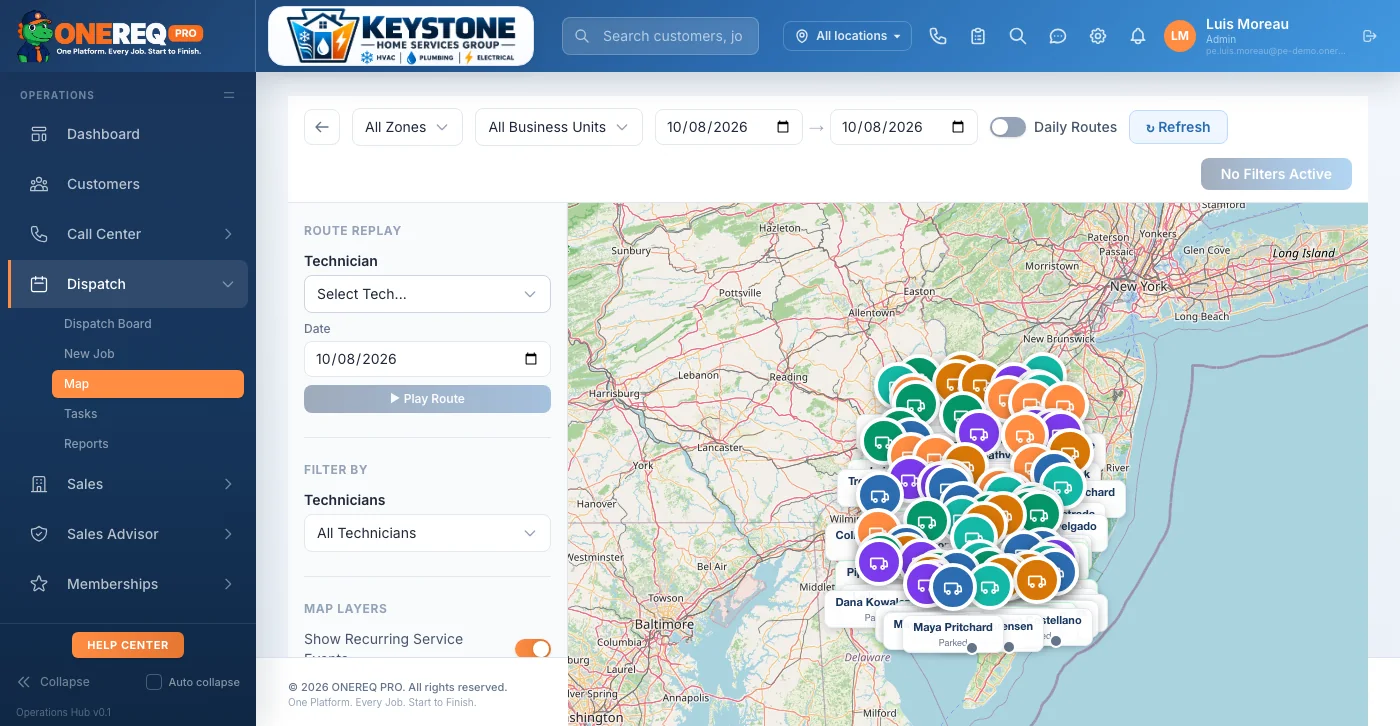Click the back arrow button
Viewport: 1400px width, 726px height.
click(322, 127)
